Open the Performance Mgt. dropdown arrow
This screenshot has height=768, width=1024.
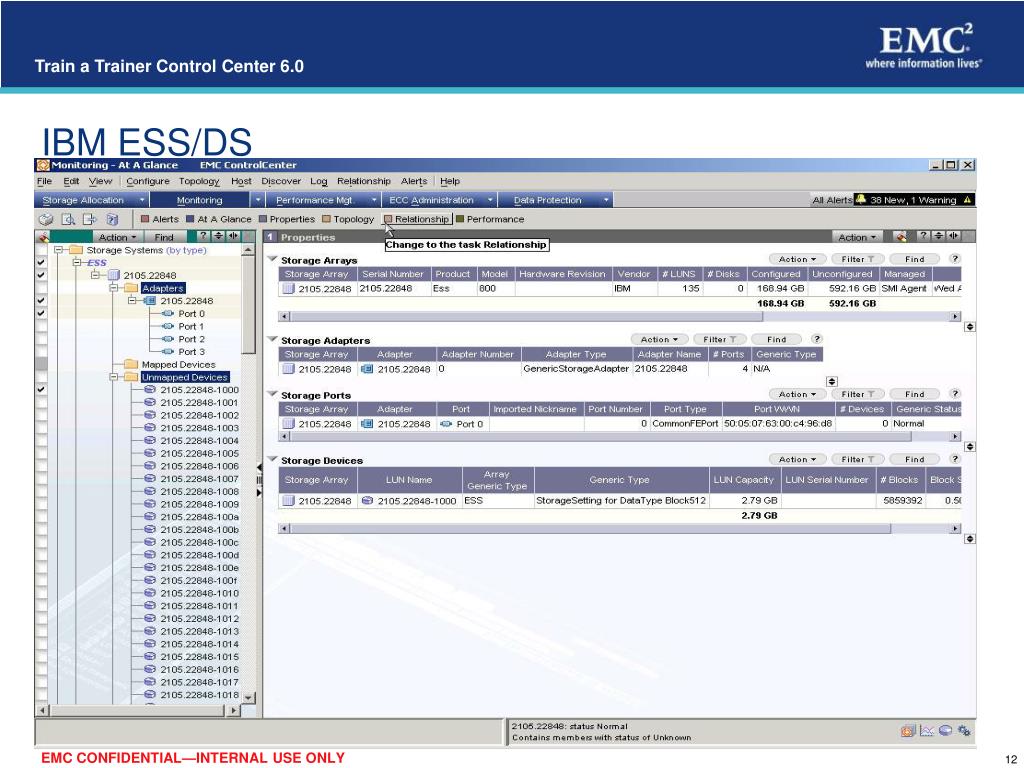coord(374,199)
